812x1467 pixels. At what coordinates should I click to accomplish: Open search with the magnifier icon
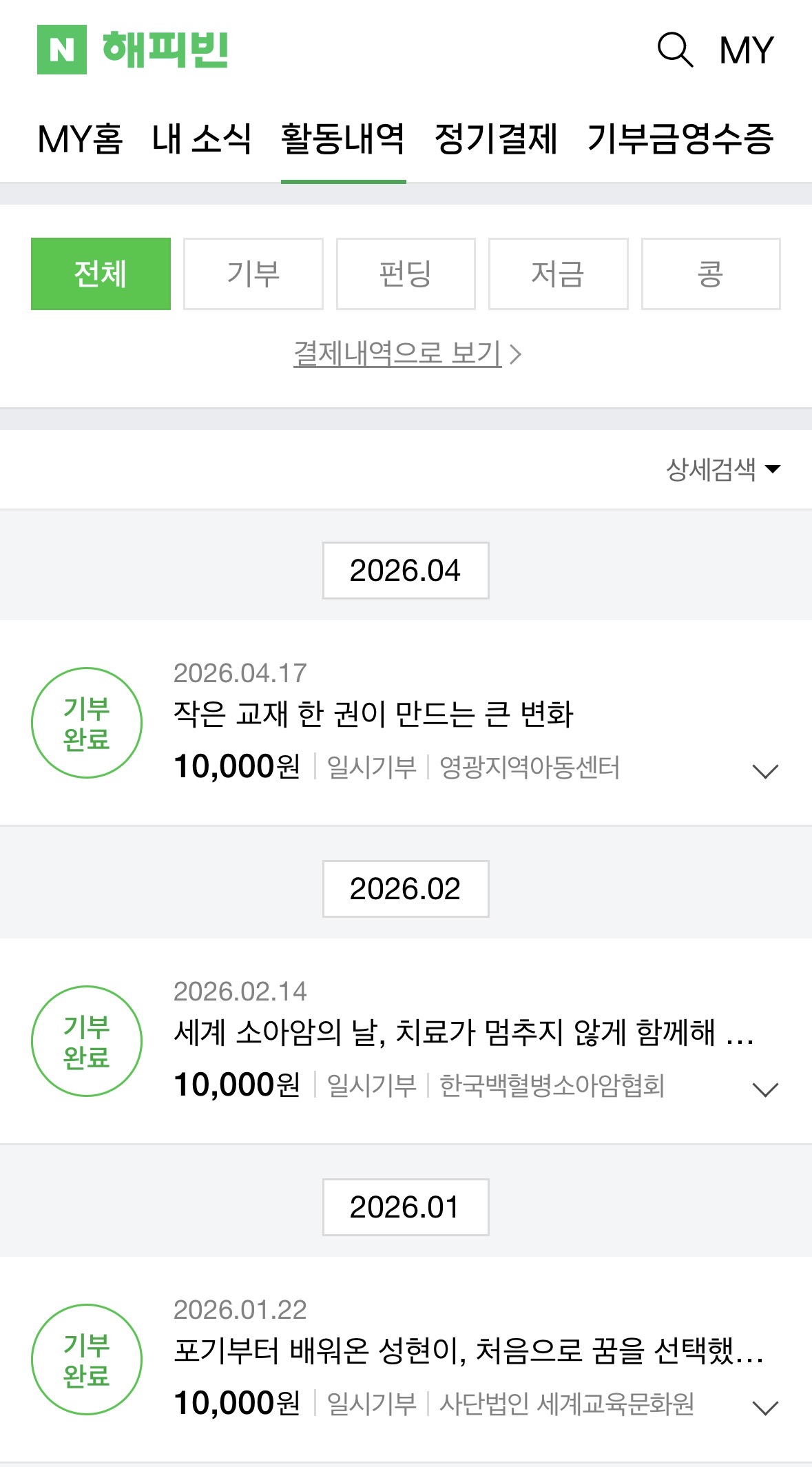pyautogui.click(x=675, y=50)
